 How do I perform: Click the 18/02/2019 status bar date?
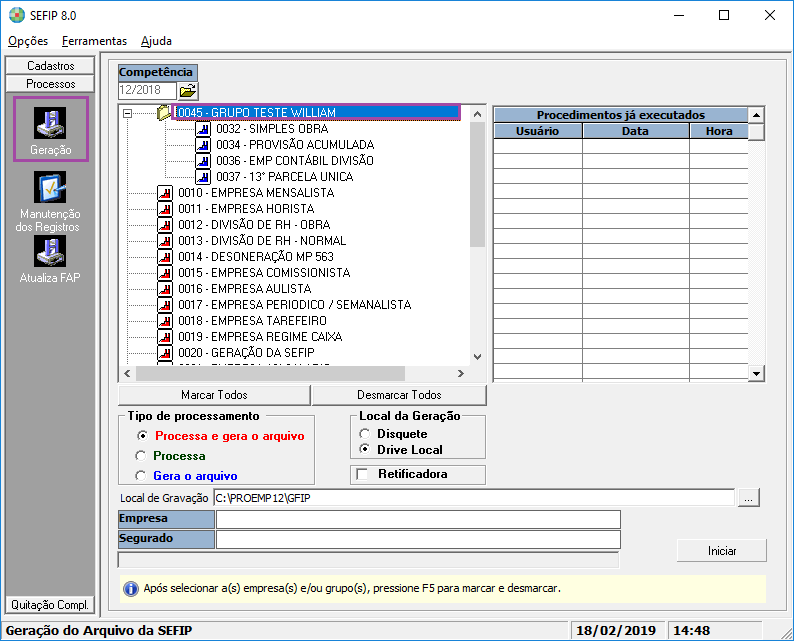616,631
